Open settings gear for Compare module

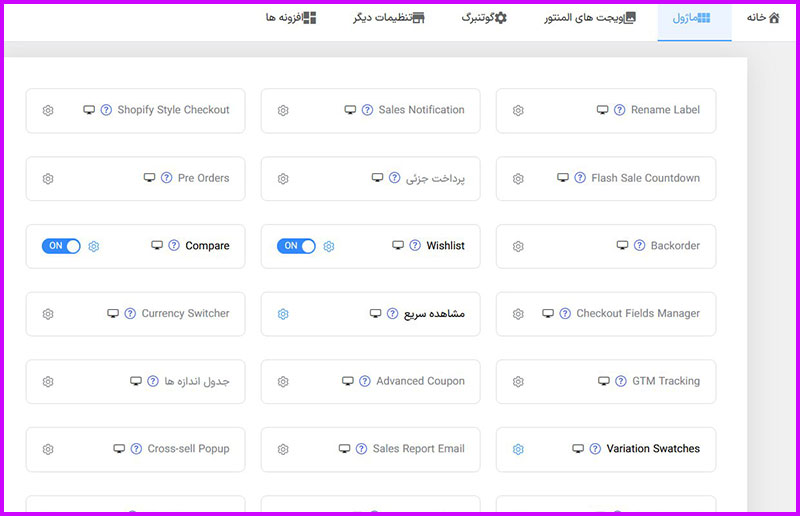click(94, 247)
